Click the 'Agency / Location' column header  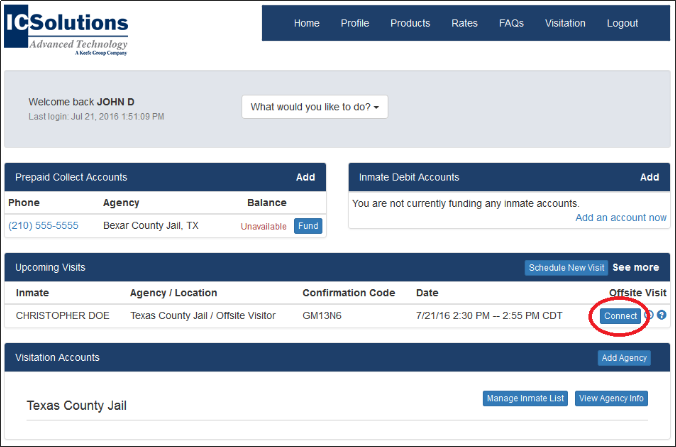tap(173, 293)
